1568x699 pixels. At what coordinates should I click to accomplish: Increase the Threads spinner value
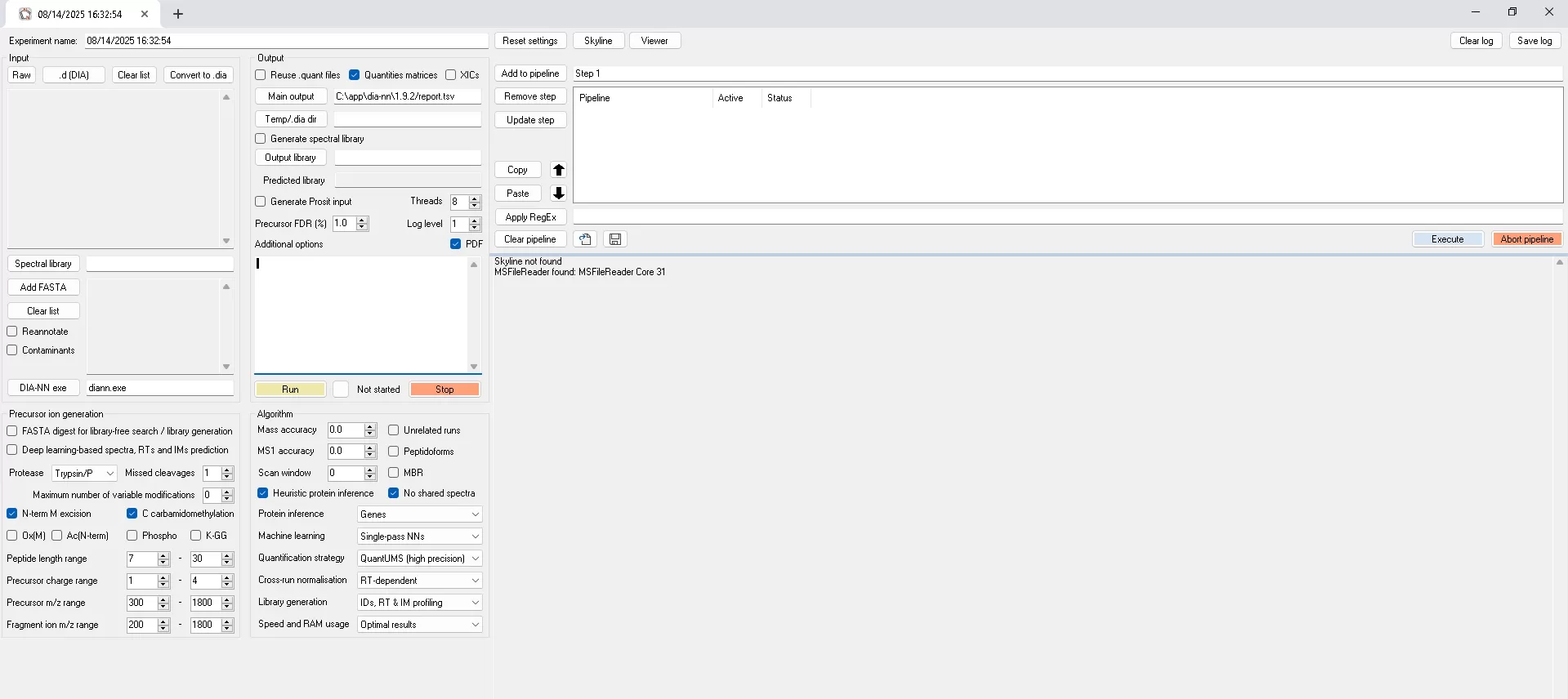(x=475, y=198)
